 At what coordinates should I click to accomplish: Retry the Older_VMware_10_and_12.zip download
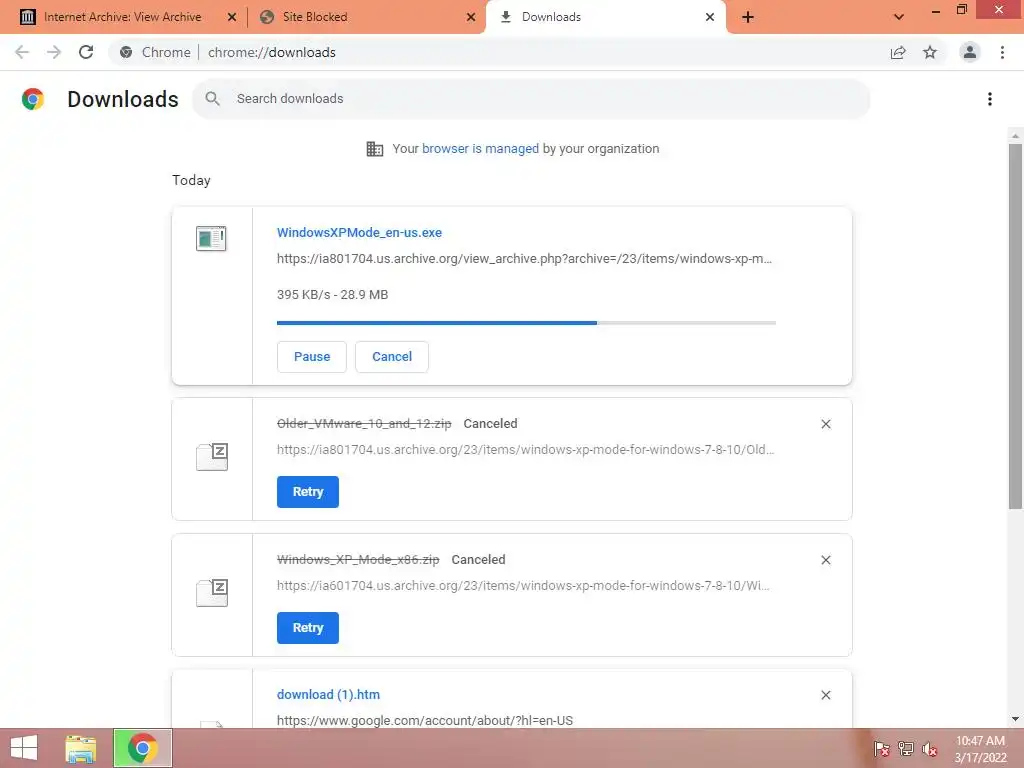[x=308, y=492]
